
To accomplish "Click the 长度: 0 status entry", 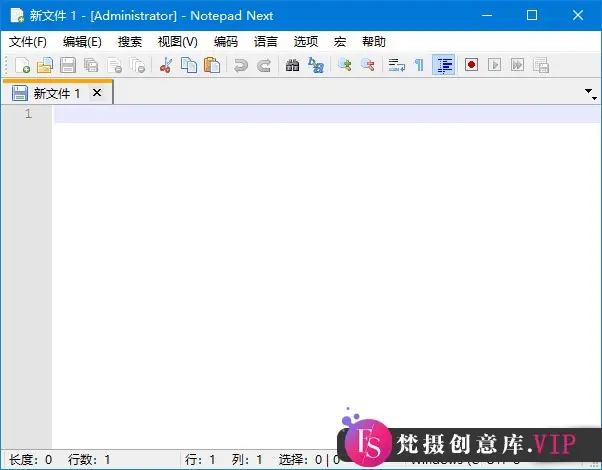I will (30, 459).
